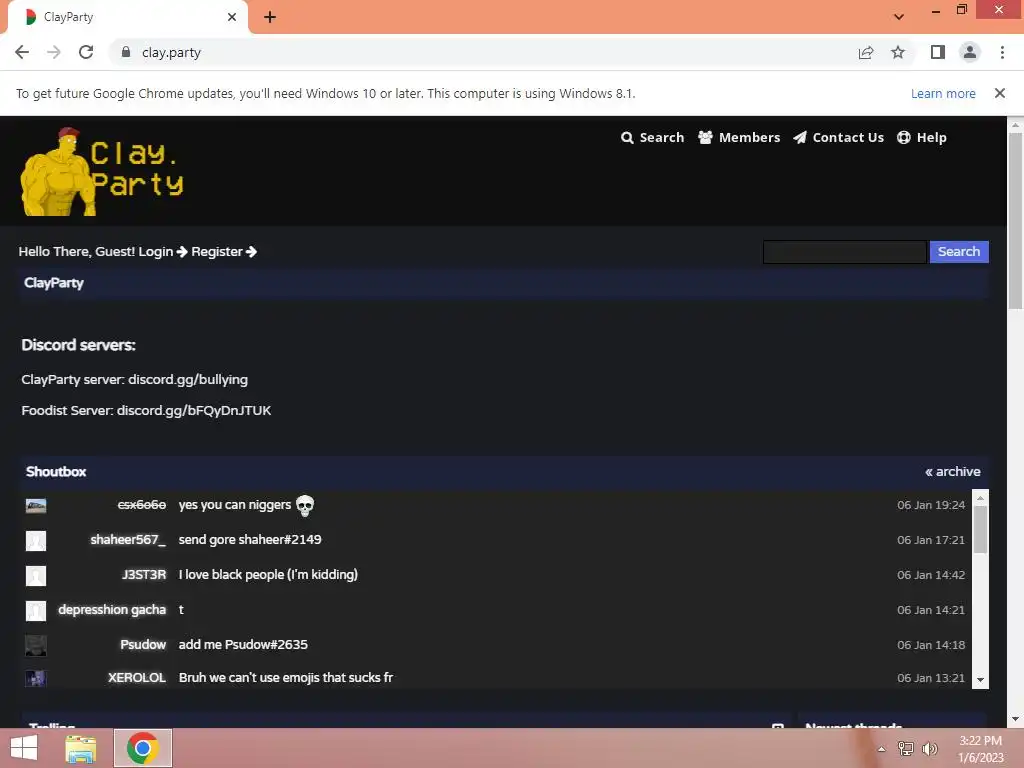Click the forum search text field
This screenshot has width=1024, height=768.
coord(844,251)
